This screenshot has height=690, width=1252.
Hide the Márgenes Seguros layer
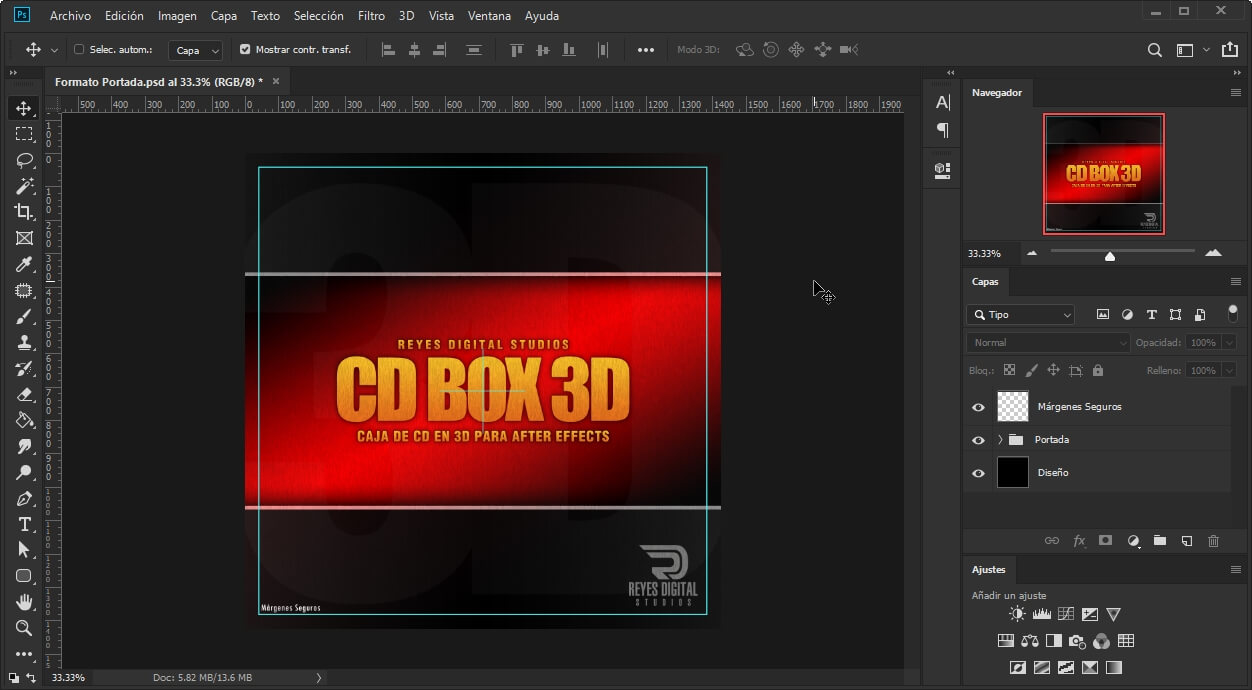coord(978,407)
